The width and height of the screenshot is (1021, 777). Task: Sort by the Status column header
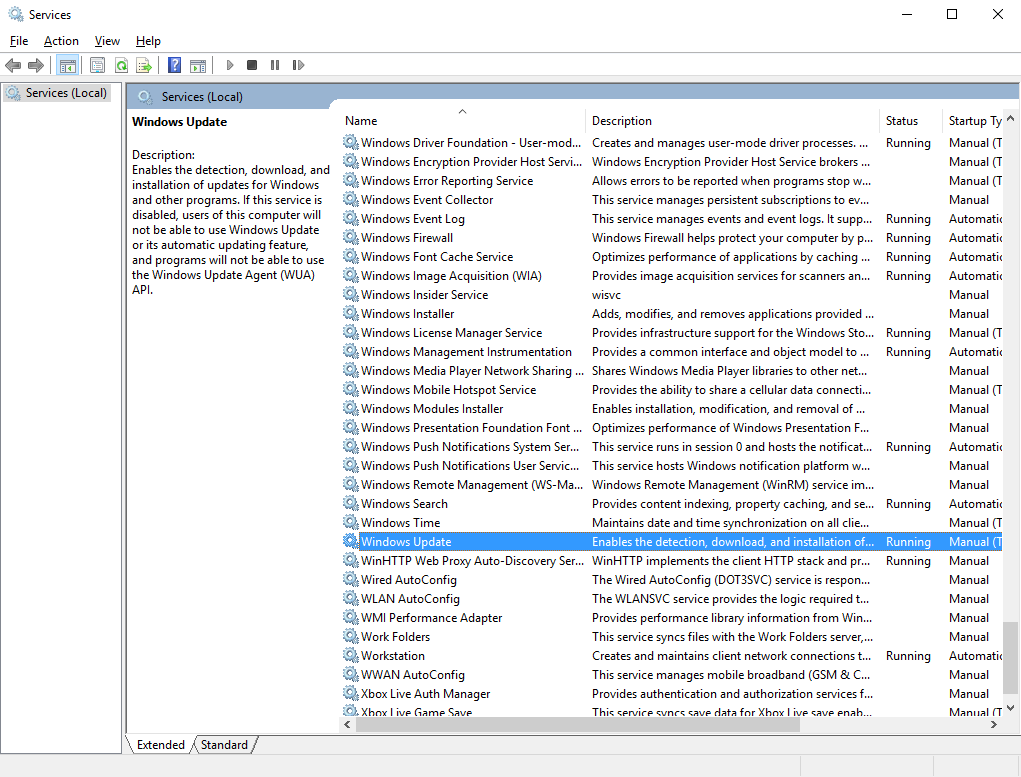click(x=910, y=120)
